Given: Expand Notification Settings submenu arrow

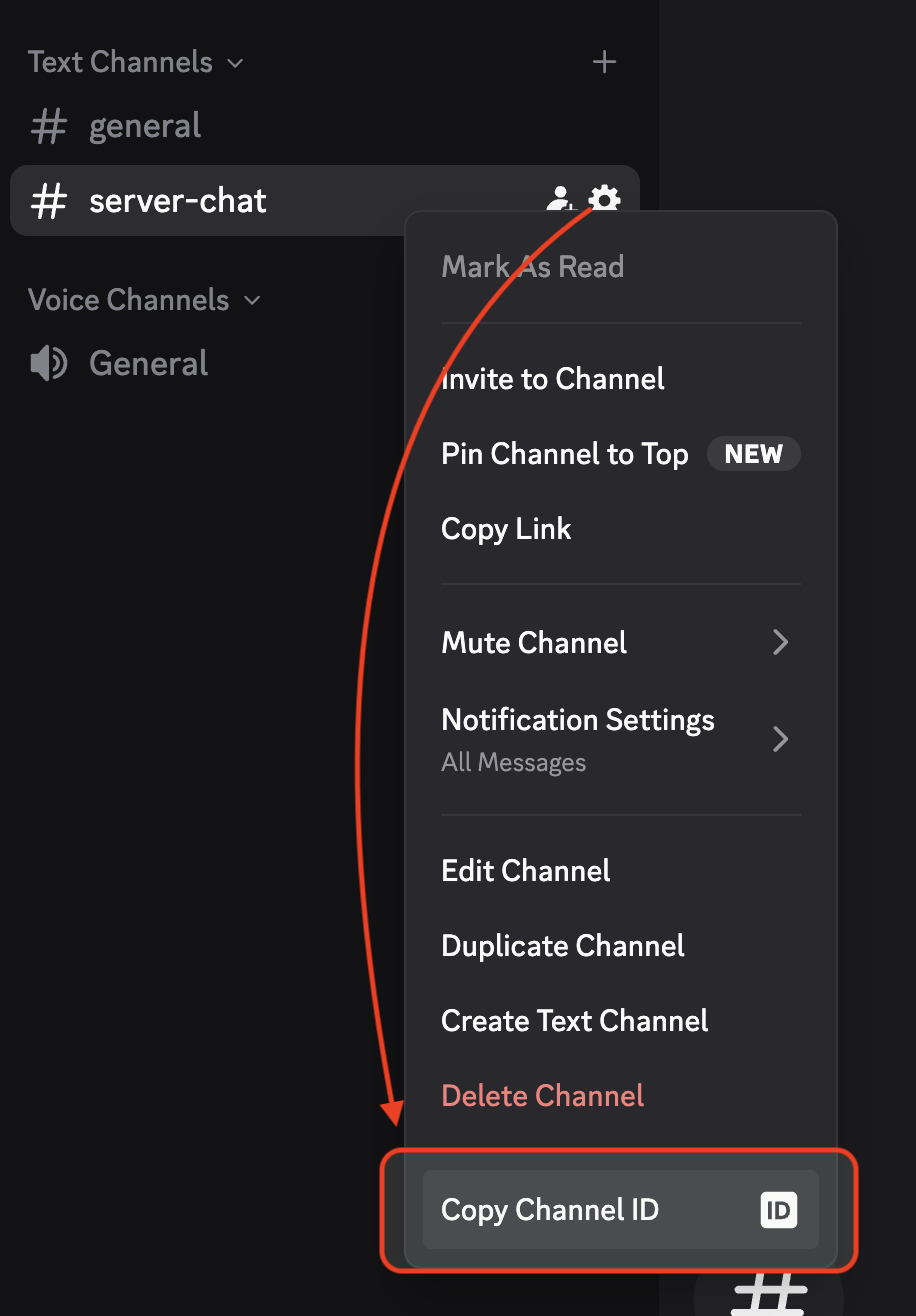Looking at the screenshot, I should click(x=781, y=739).
